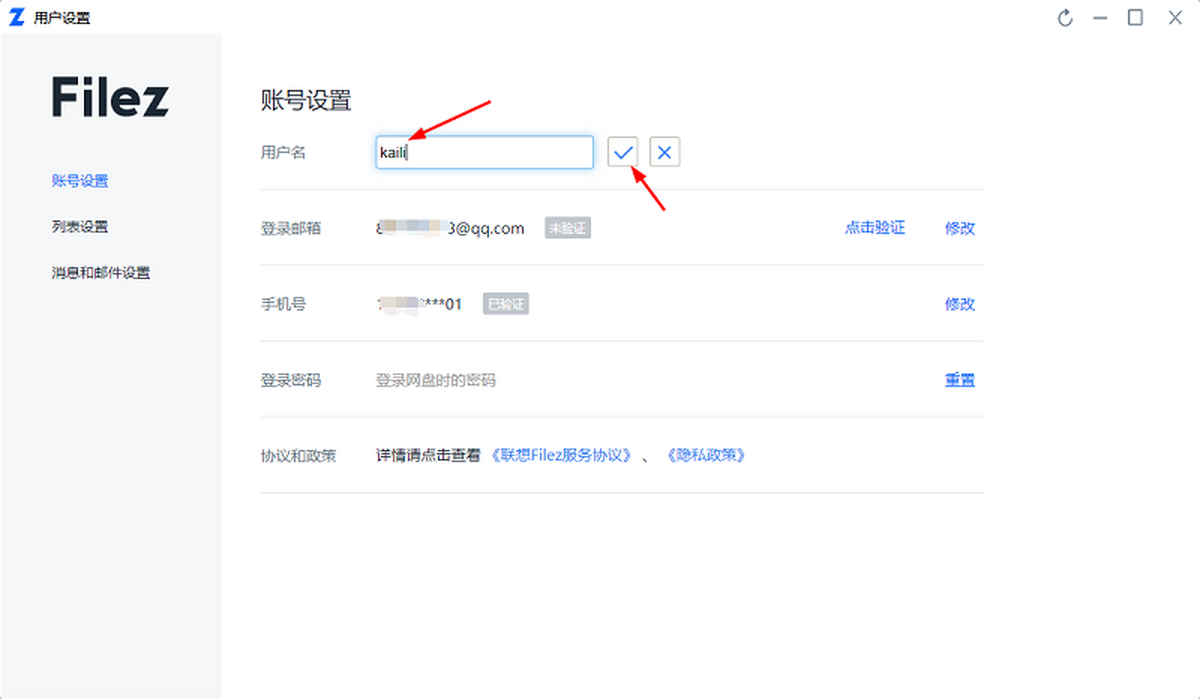The width and height of the screenshot is (1200, 699).
Task: Click the 账号设置 page heading
Action: click(x=306, y=101)
